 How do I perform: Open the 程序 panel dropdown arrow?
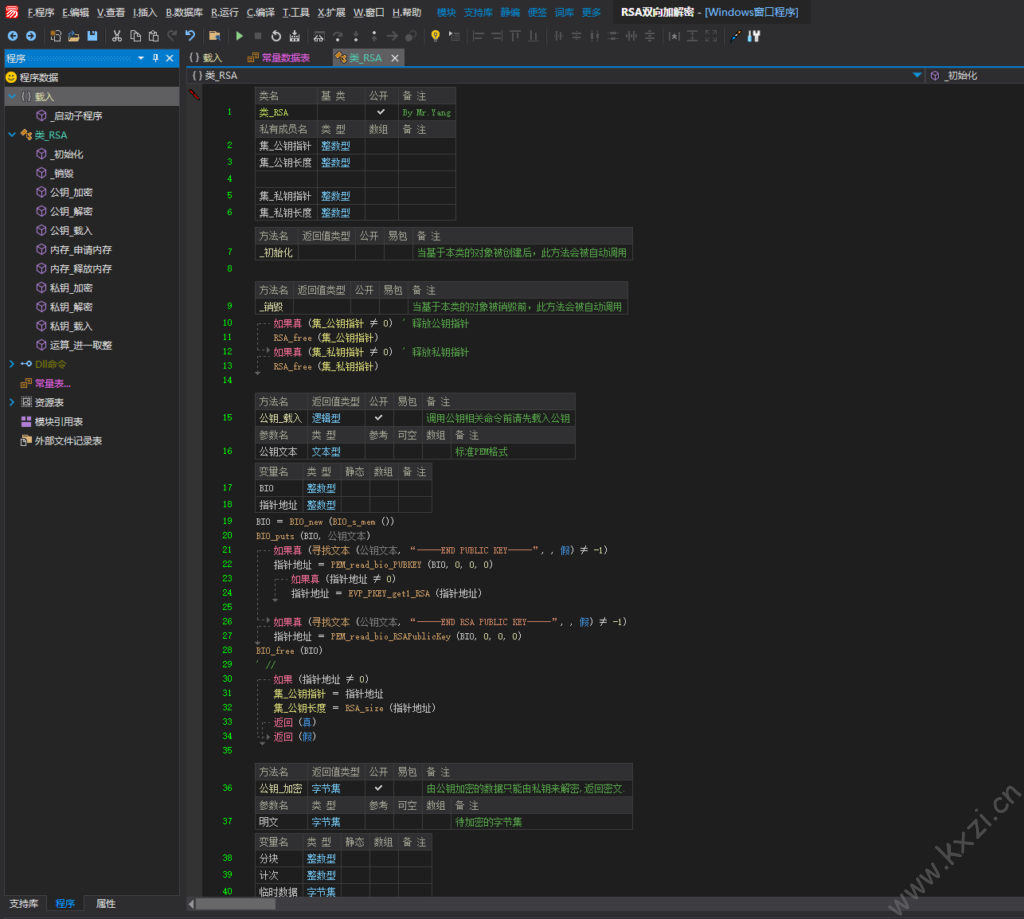(x=141, y=58)
